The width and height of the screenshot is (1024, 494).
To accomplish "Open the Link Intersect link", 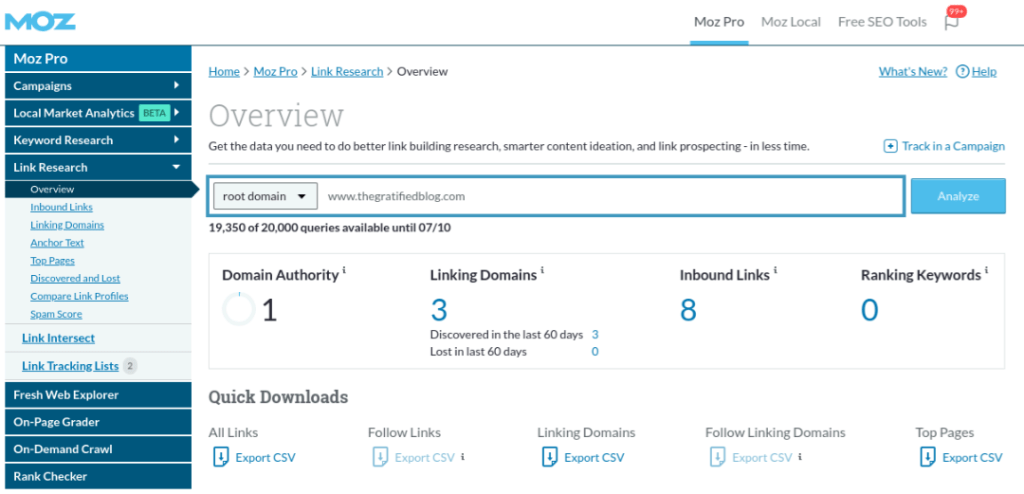I will tap(58, 338).
